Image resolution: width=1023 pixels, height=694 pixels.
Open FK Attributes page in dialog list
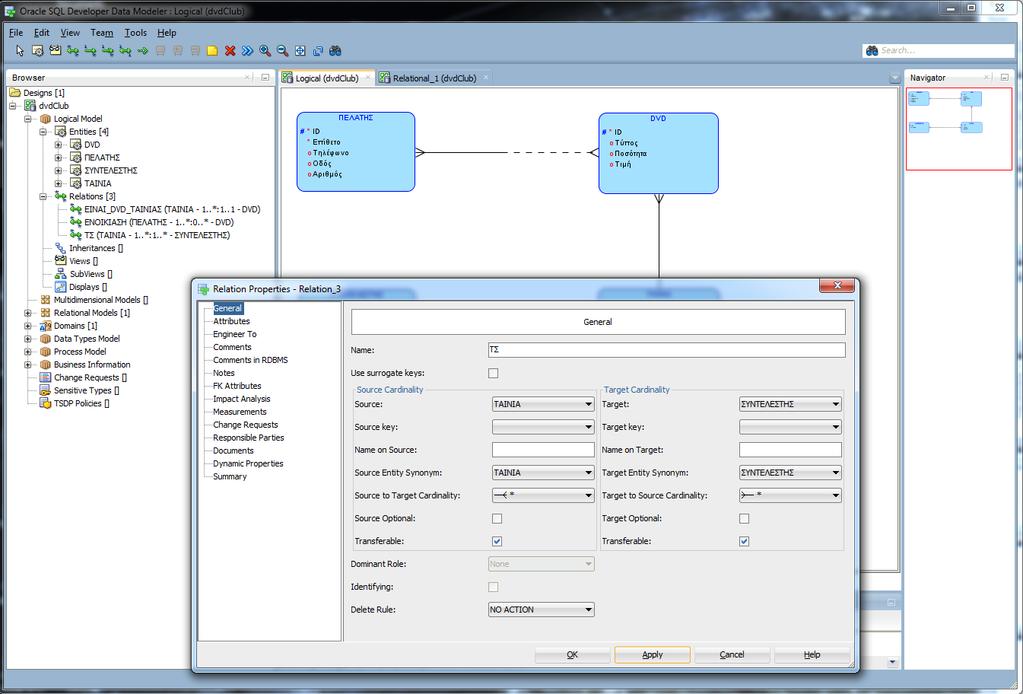(x=237, y=386)
